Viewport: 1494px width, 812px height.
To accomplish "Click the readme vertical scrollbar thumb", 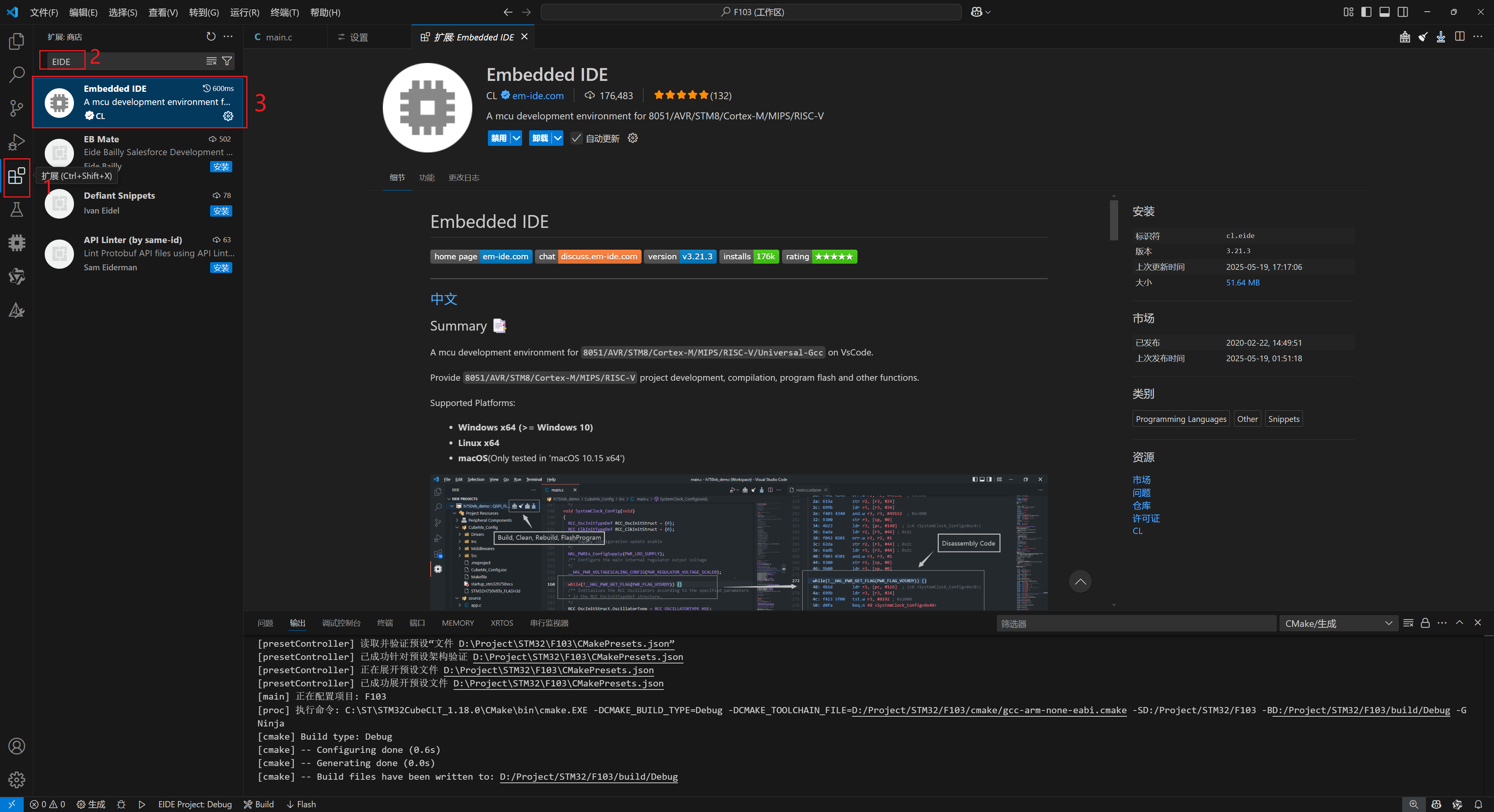I will [1113, 220].
